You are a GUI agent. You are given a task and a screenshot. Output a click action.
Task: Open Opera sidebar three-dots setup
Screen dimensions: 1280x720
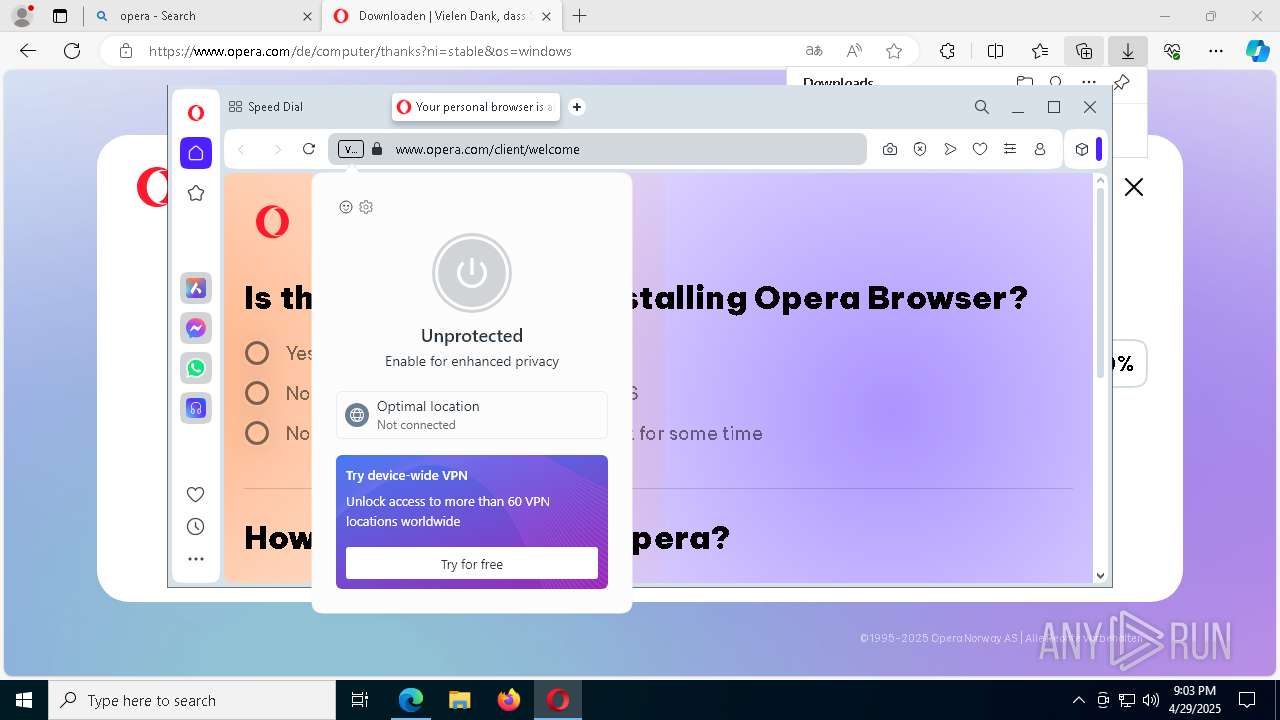point(196,559)
